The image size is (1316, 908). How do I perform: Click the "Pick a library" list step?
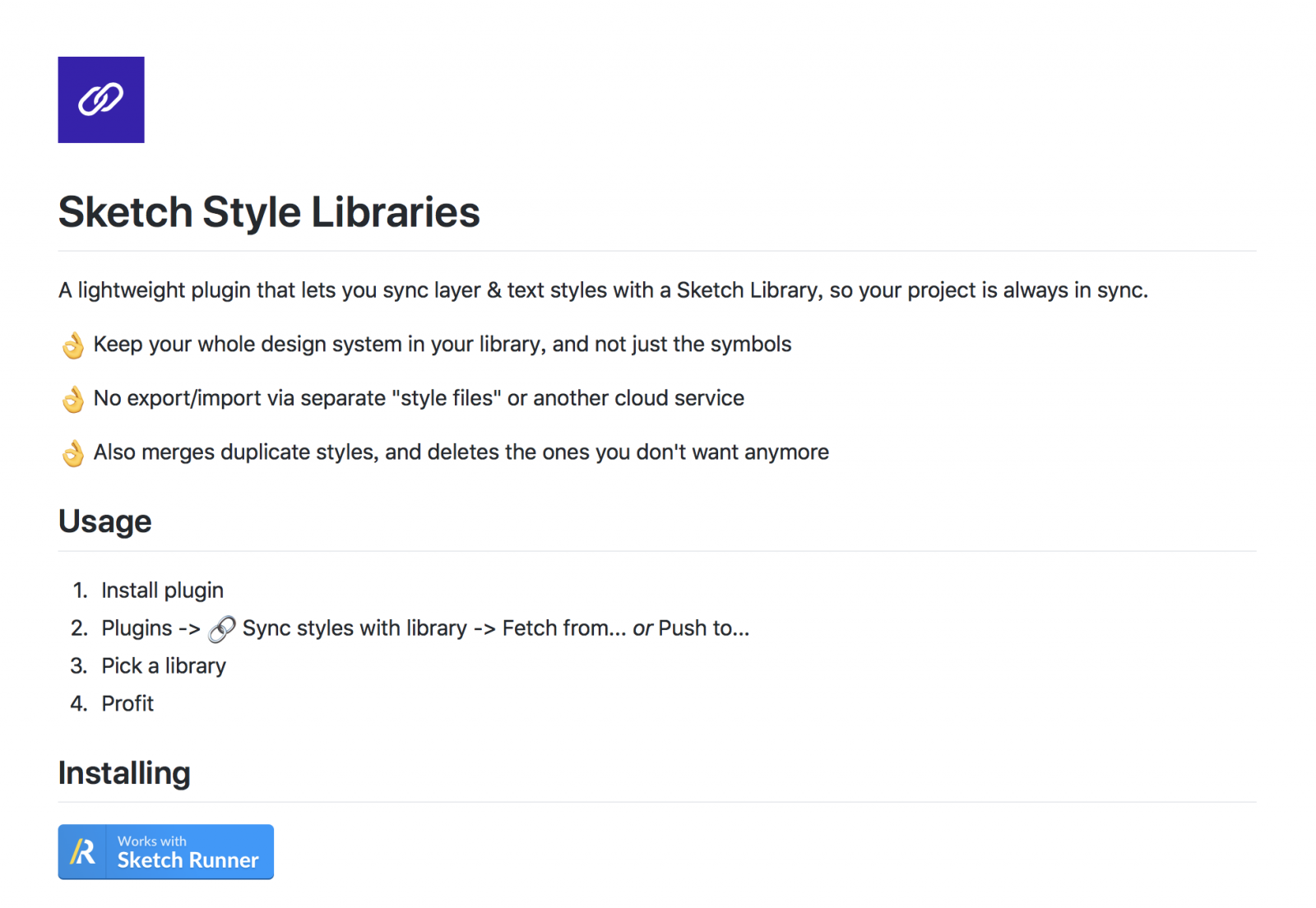click(x=164, y=666)
